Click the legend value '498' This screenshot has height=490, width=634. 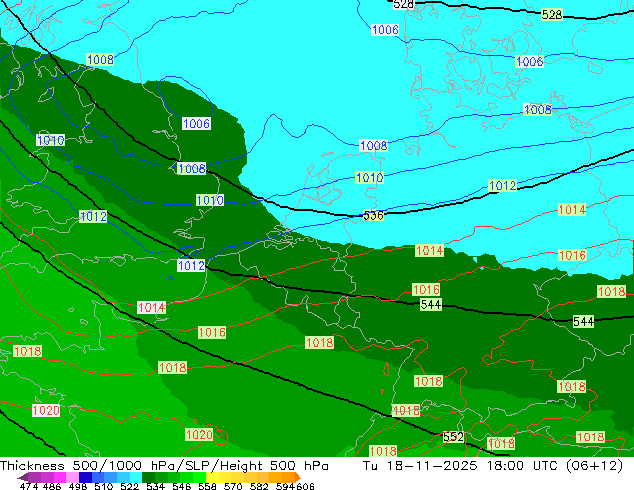(78, 486)
